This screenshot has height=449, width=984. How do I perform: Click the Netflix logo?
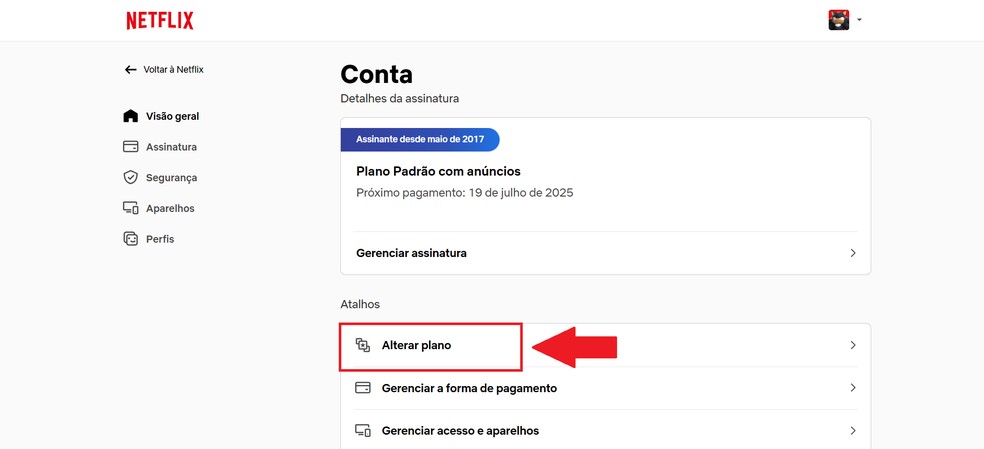(x=160, y=20)
